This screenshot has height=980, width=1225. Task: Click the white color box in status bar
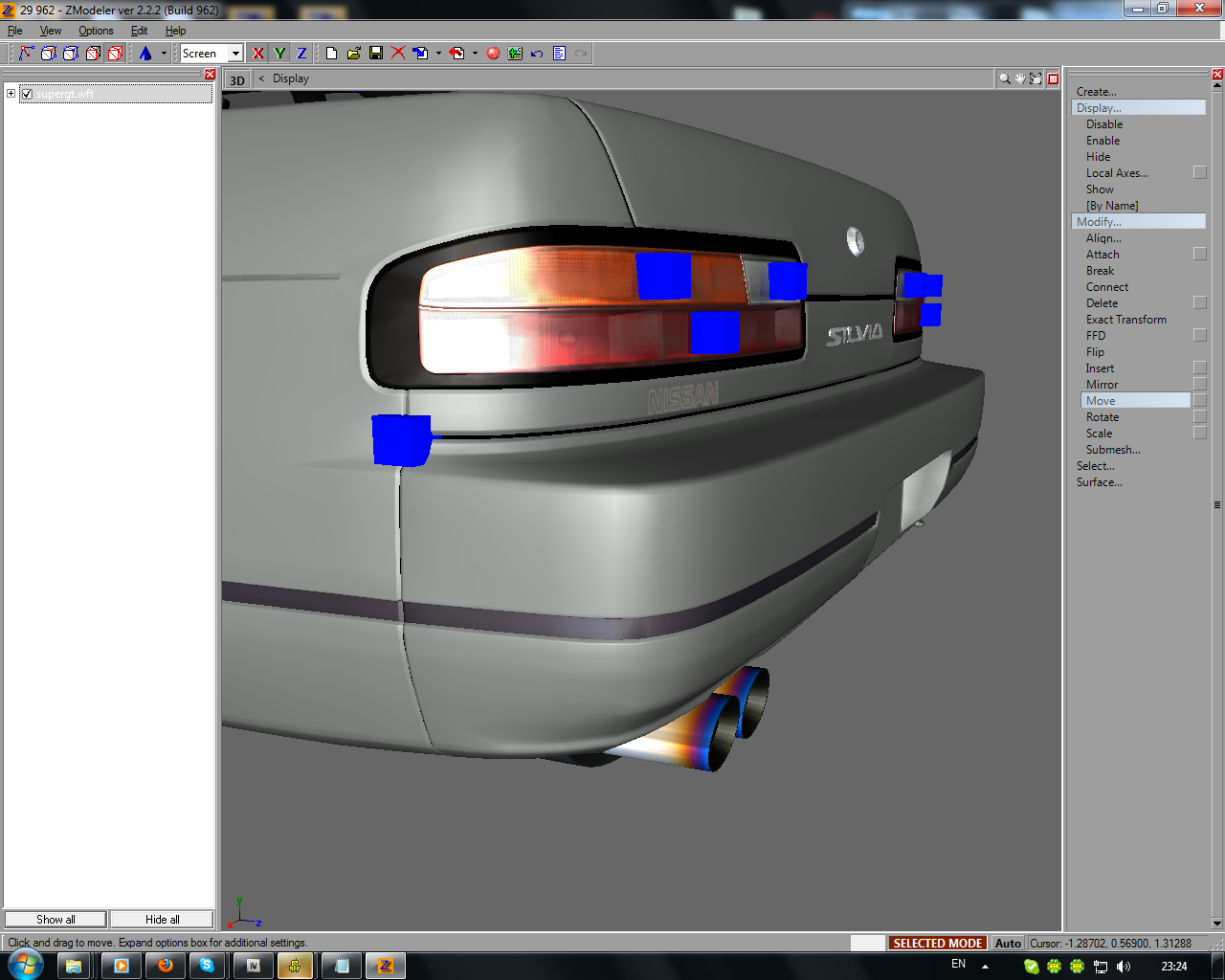[868, 944]
